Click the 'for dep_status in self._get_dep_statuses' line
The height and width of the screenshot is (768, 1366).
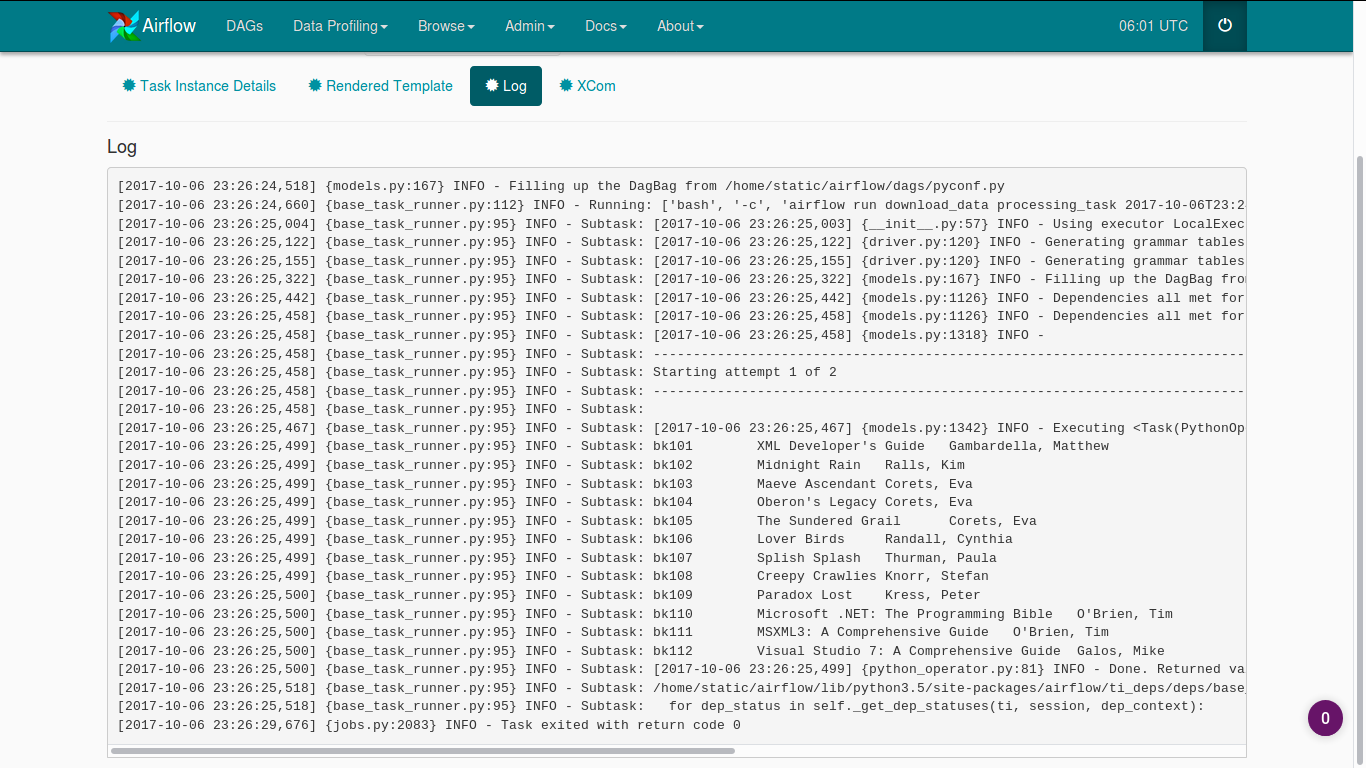(661, 706)
